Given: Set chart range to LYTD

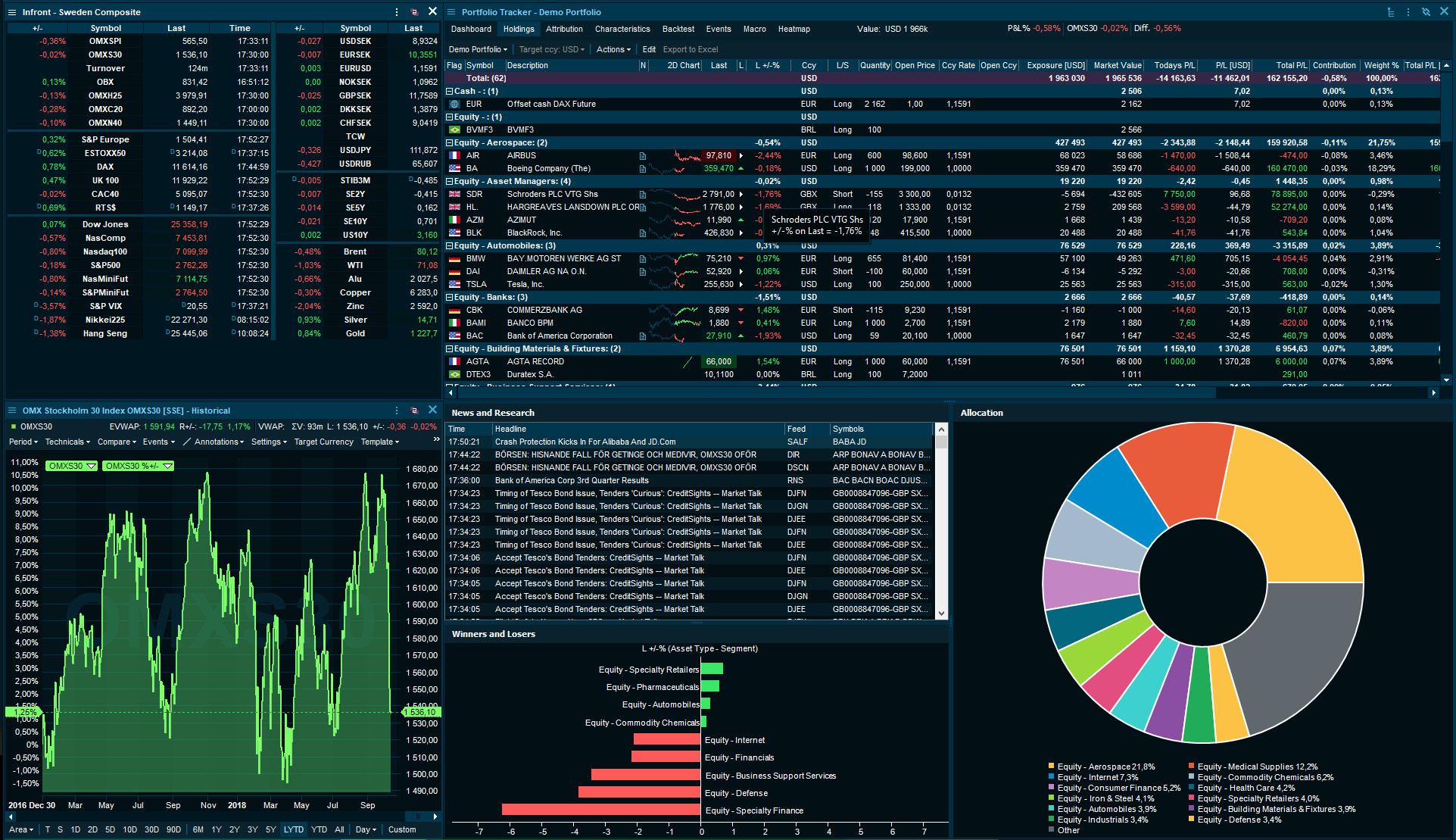Looking at the screenshot, I should (x=294, y=829).
